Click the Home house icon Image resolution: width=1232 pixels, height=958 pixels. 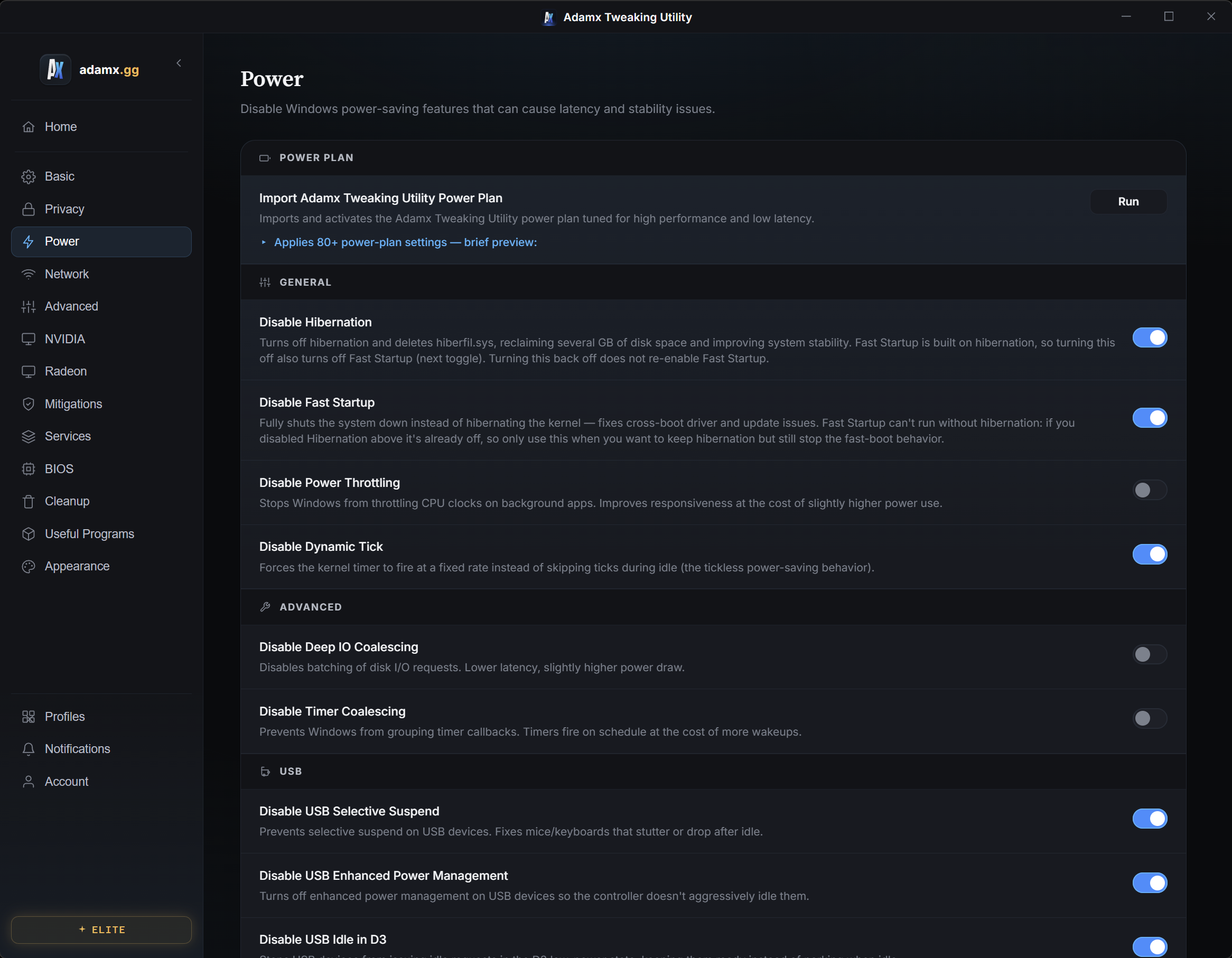point(28,127)
